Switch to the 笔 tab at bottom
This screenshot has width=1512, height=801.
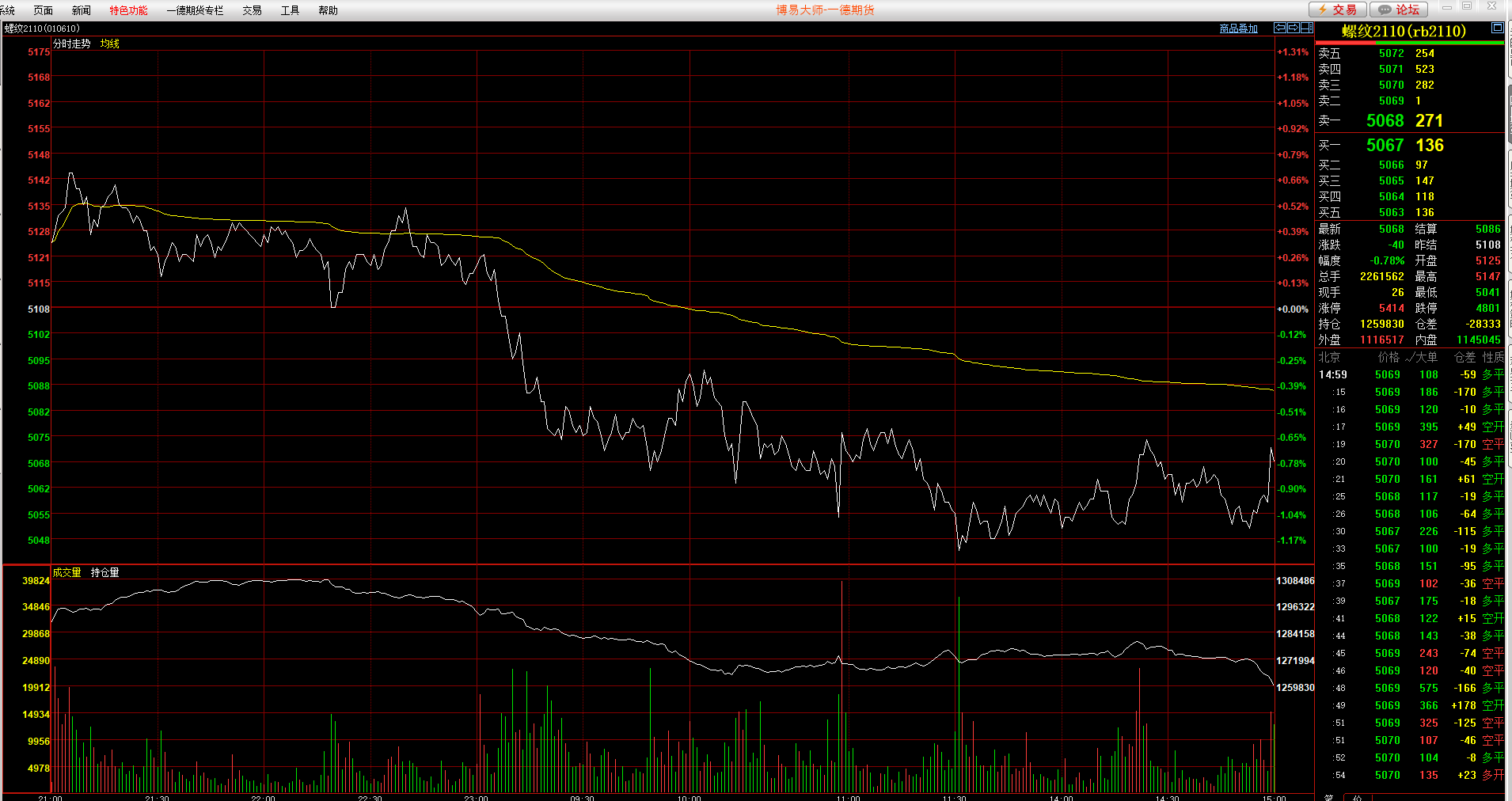point(1328,796)
